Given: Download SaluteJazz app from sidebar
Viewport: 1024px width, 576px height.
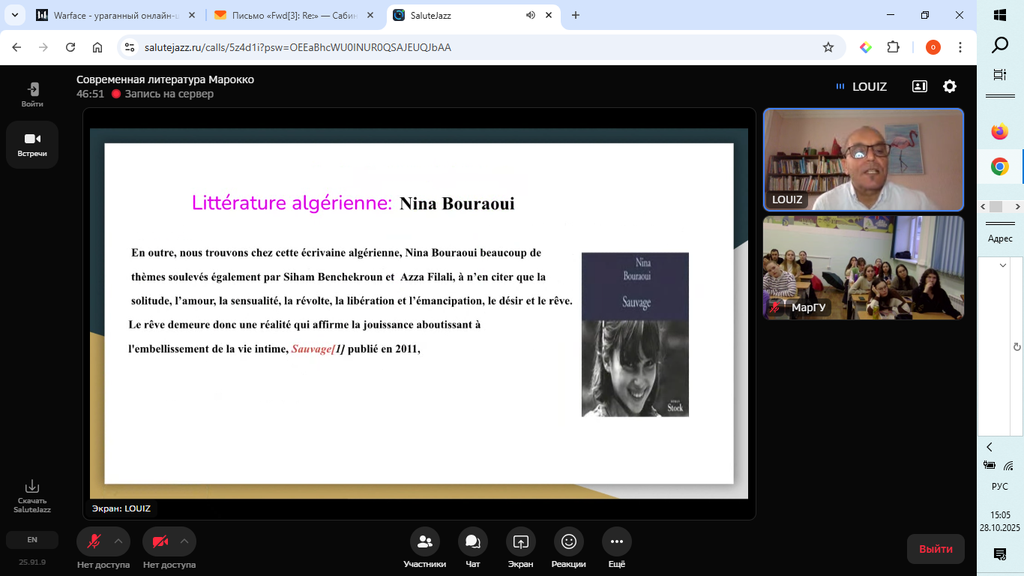Looking at the screenshot, I should 32,494.
